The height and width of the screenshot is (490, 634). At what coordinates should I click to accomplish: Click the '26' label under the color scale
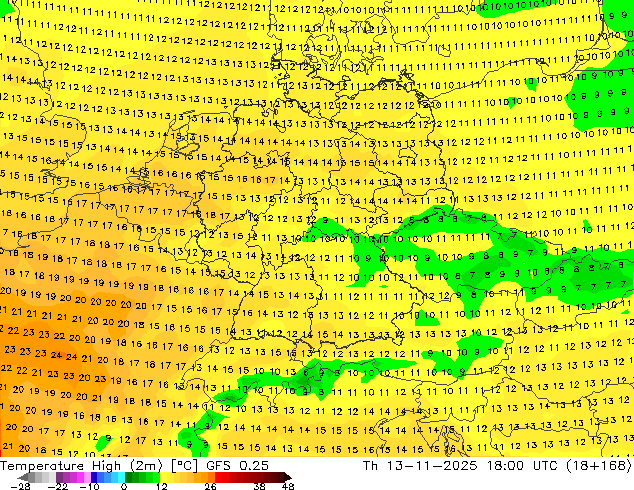pos(210,486)
